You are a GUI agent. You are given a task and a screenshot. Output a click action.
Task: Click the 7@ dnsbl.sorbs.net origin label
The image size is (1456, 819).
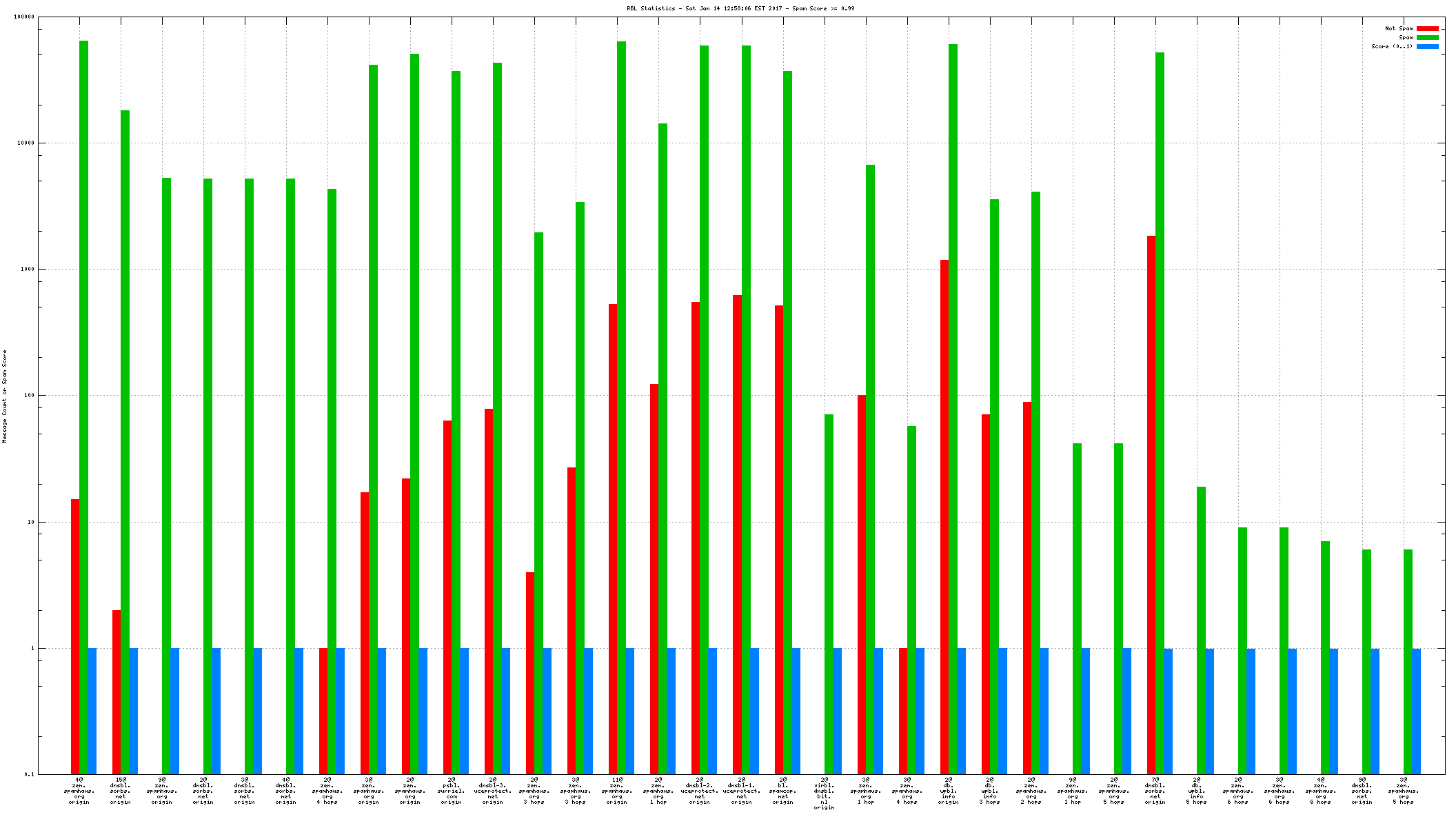tap(1155, 791)
